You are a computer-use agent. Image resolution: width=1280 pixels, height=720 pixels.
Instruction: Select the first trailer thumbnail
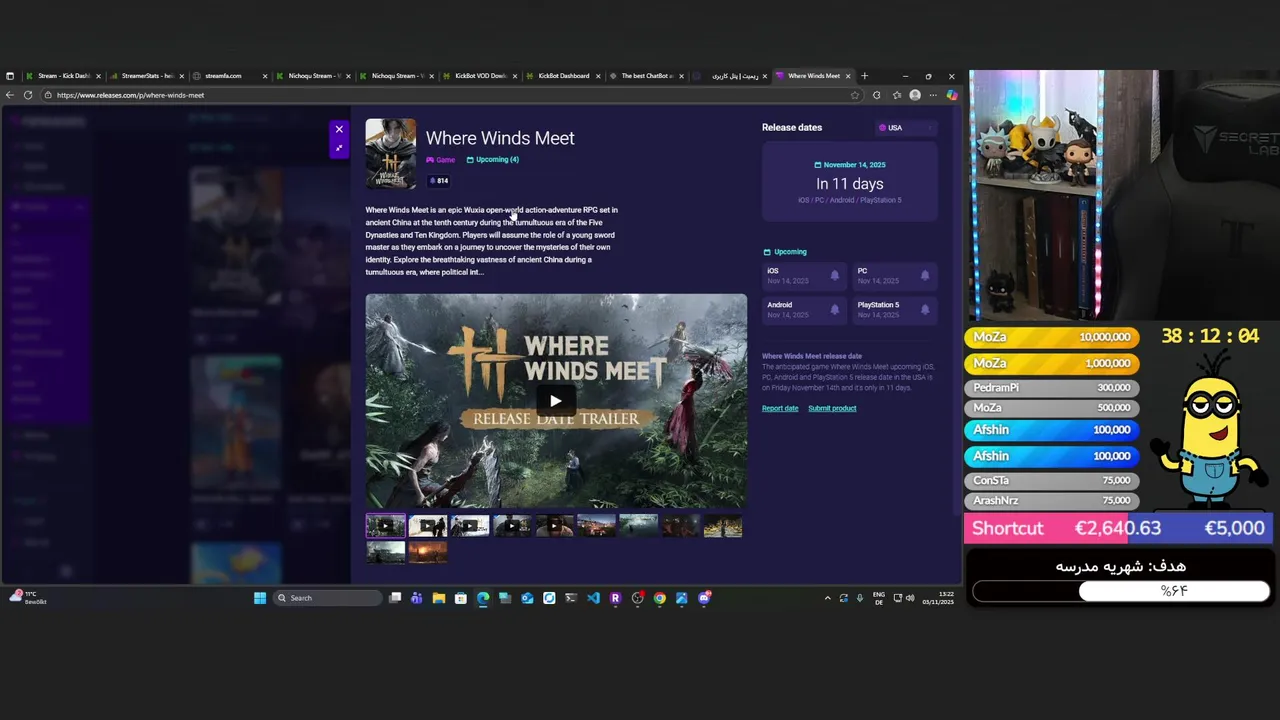(385, 526)
